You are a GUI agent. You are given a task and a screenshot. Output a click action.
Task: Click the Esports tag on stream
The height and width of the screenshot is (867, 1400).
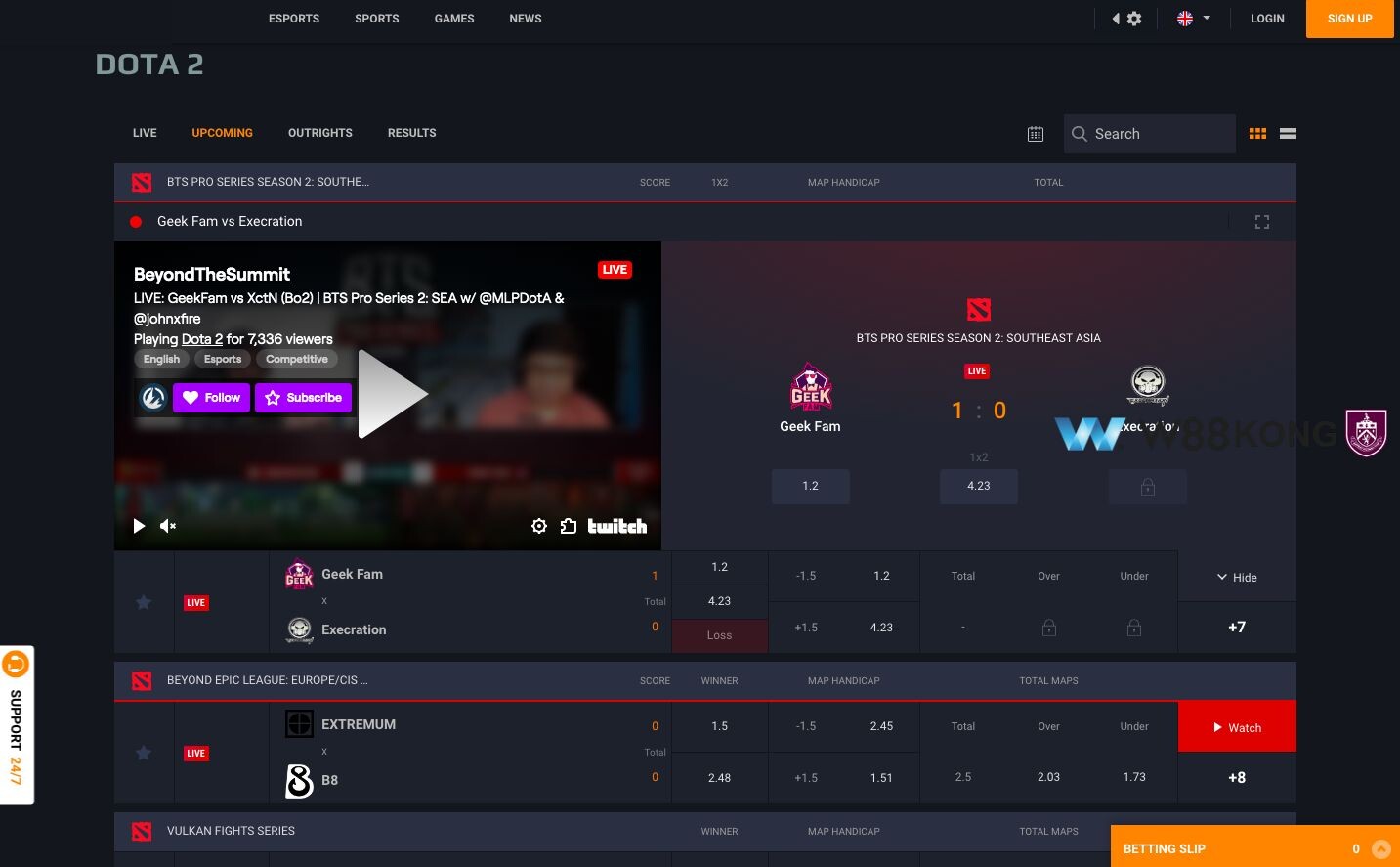coord(223,359)
